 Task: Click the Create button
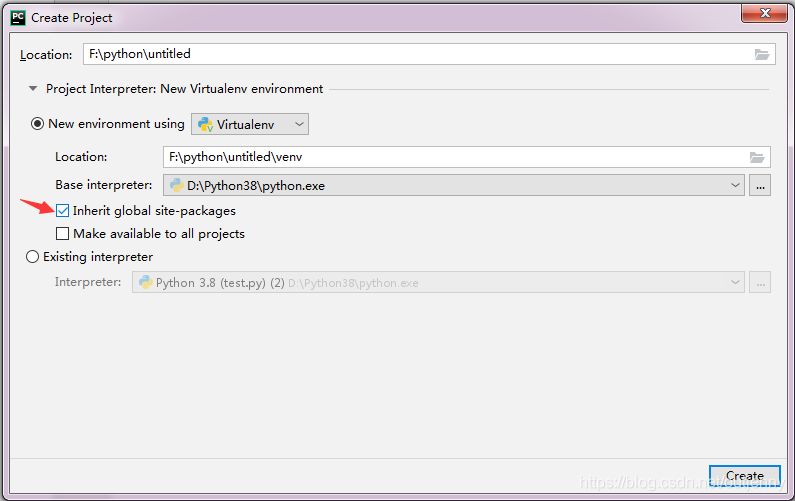click(744, 476)
